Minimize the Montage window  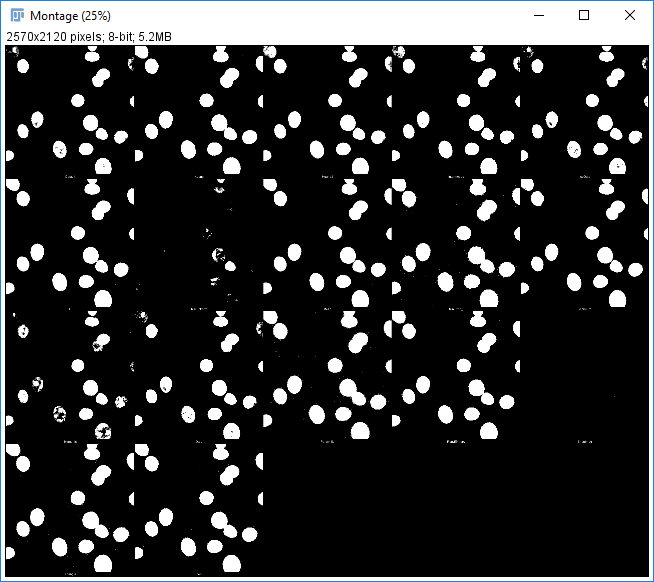[539, 16]
